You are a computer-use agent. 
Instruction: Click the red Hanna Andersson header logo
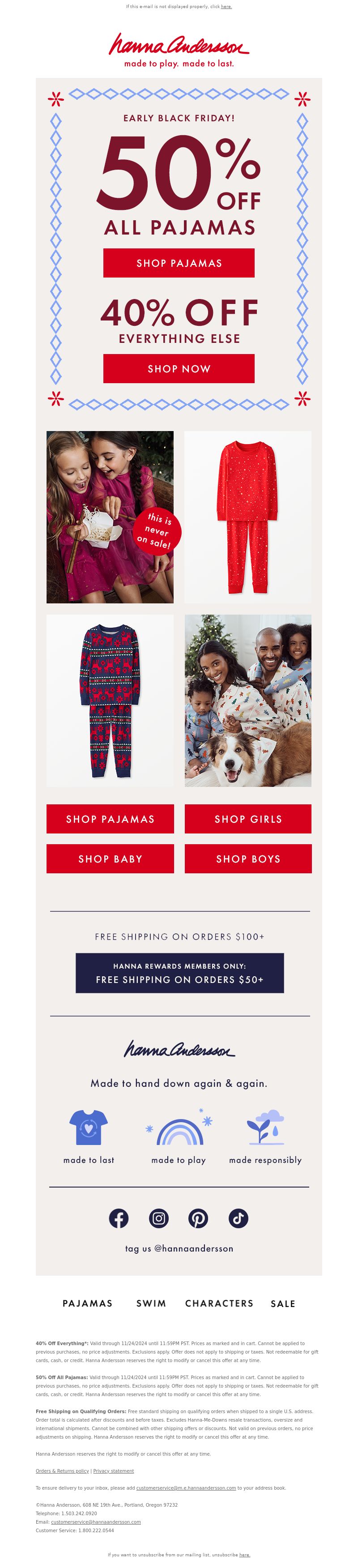[x=179, y=50]
